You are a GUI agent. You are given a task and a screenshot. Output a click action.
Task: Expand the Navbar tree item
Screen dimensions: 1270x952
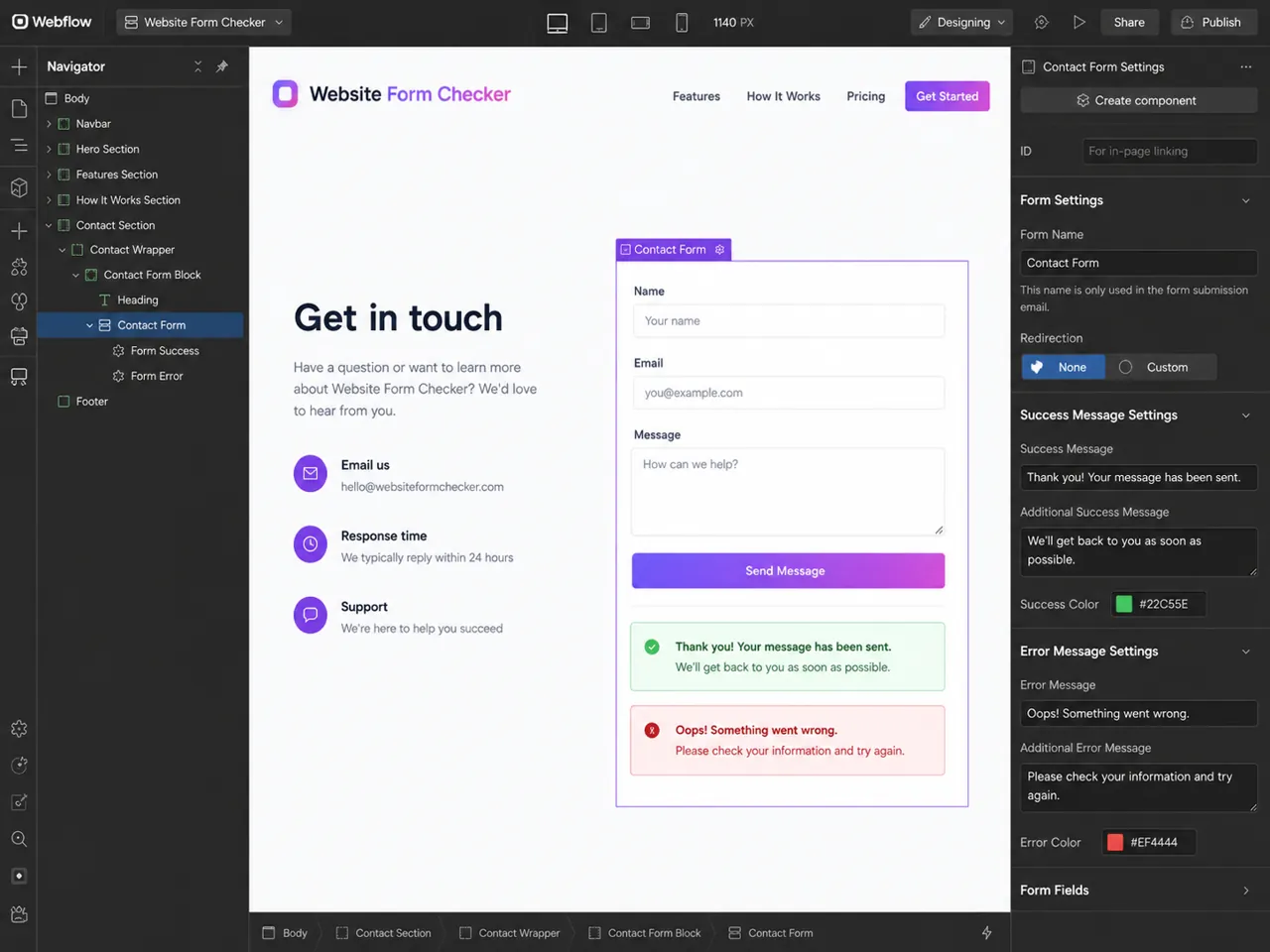tap(49, 124)
